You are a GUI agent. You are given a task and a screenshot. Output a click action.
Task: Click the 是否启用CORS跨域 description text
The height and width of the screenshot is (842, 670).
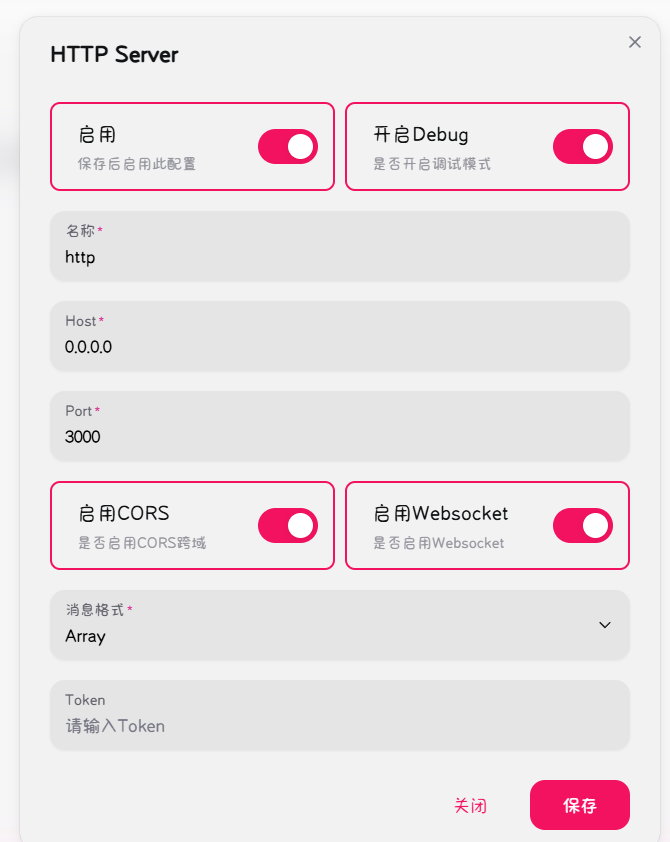(142, 544)
